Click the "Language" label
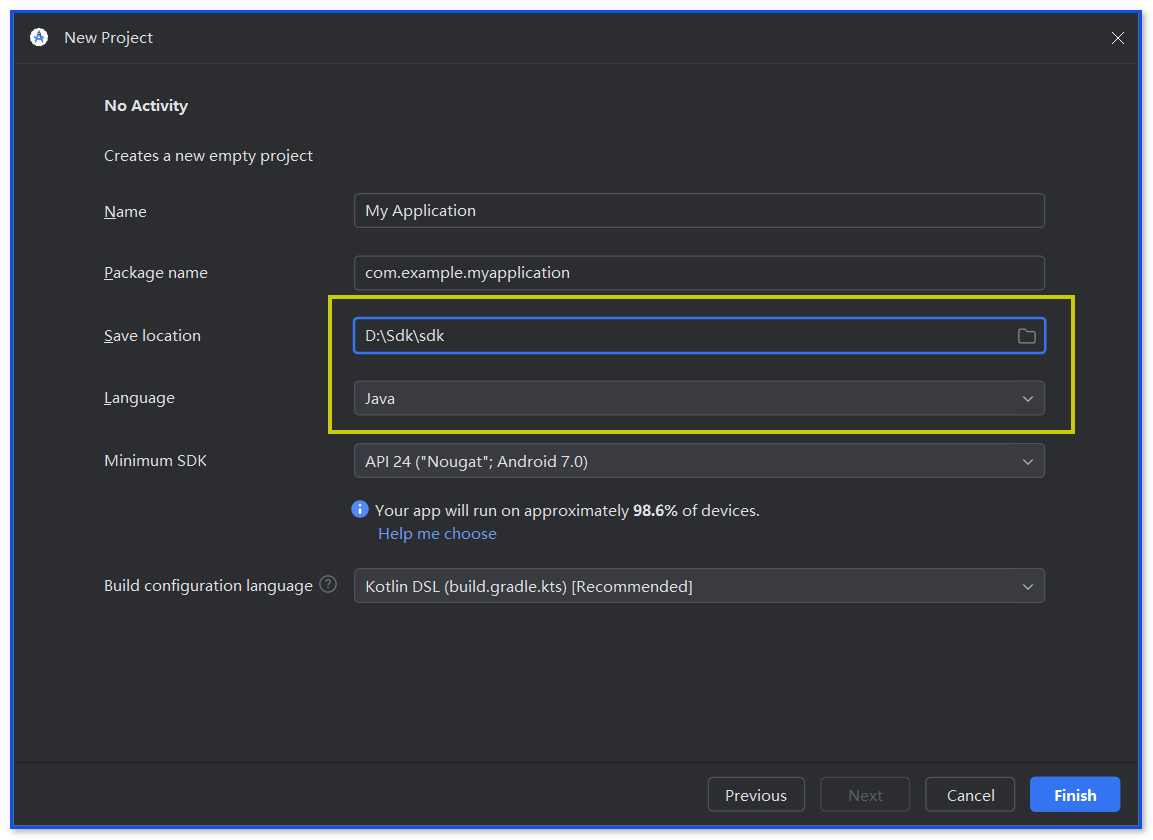 [139, 398]
